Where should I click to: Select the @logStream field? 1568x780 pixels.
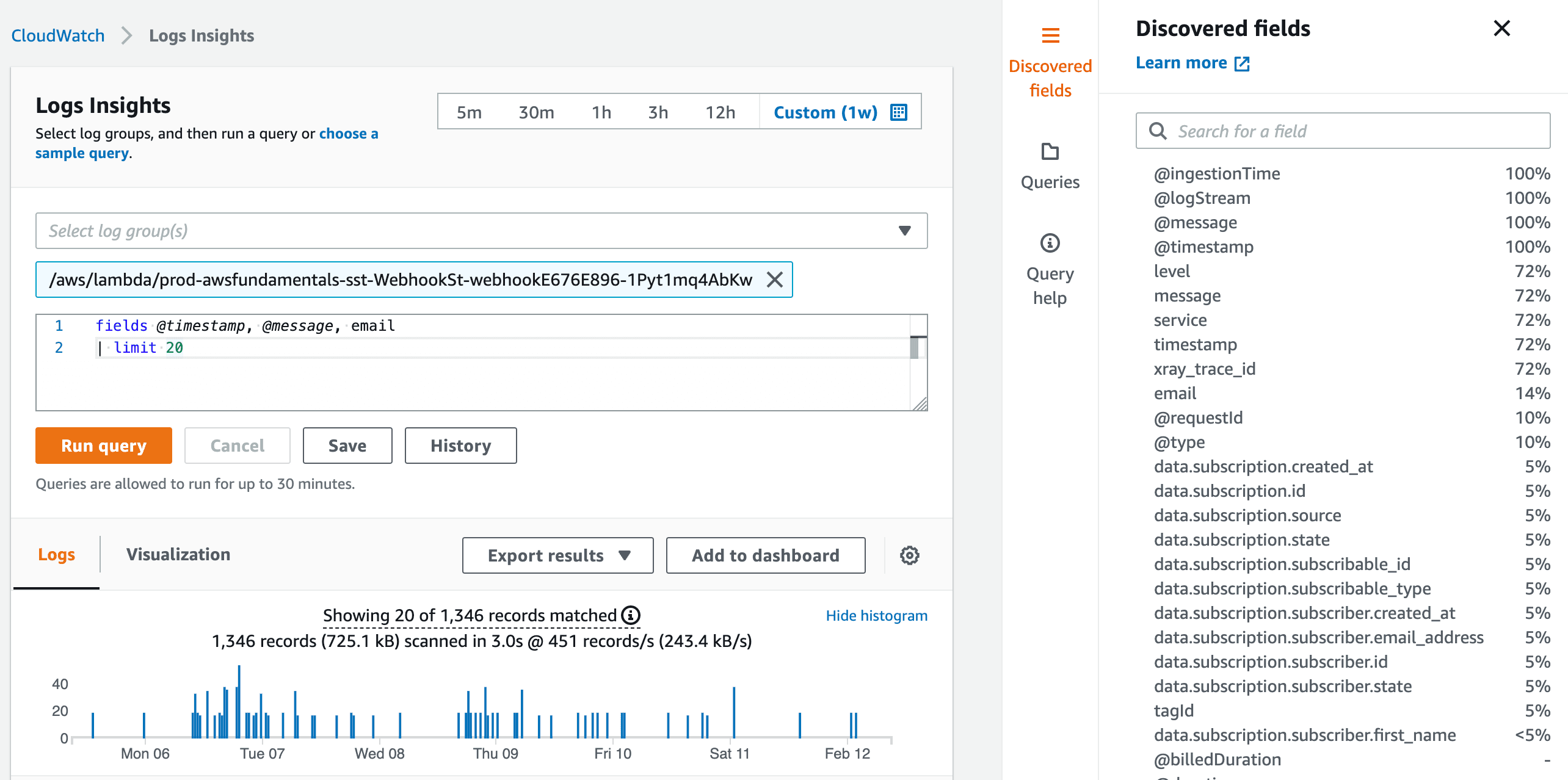click(x=1202, y=198)
